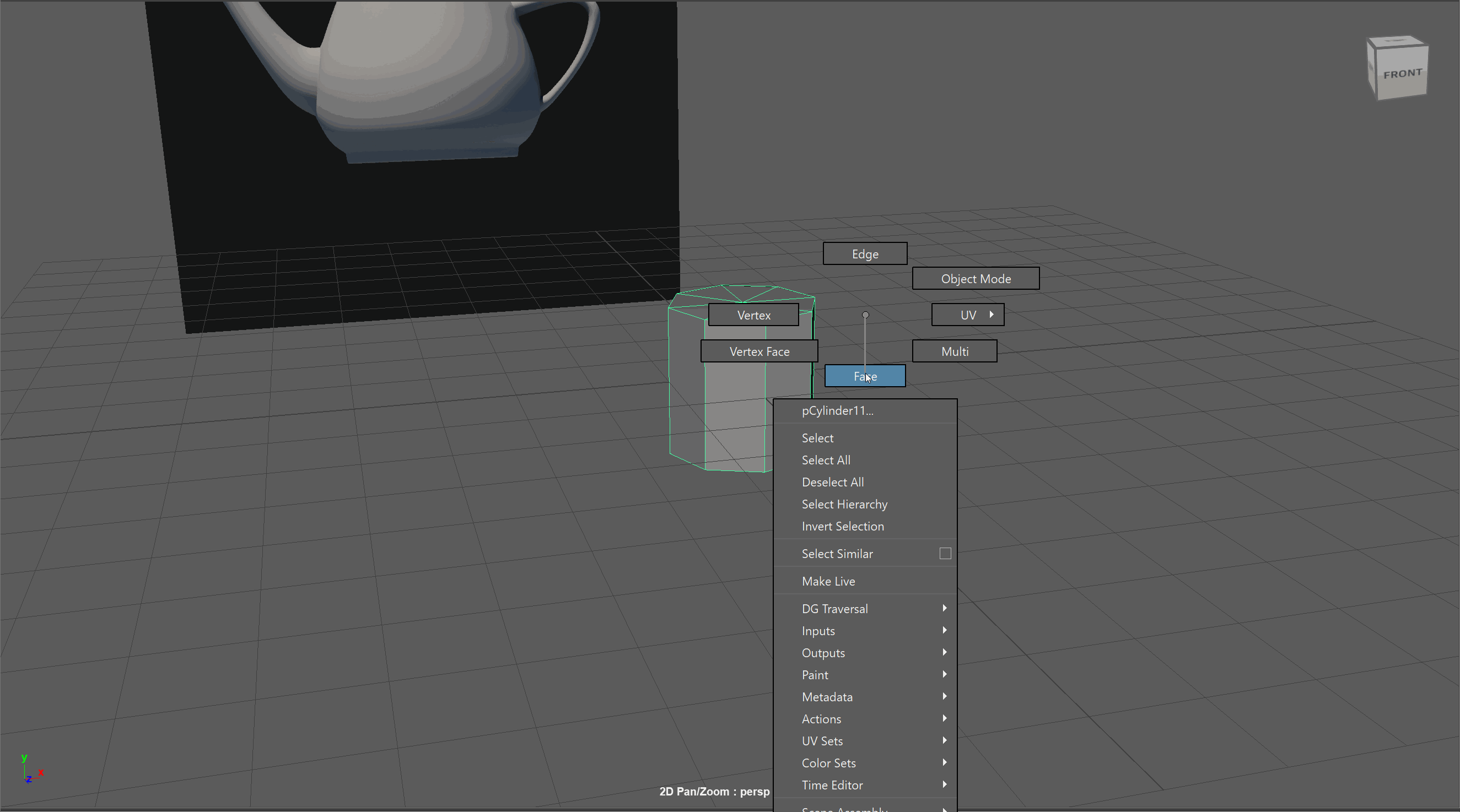1460x812 pixels.
Task: Click Select All in the context menu
Action: [826, 460]
